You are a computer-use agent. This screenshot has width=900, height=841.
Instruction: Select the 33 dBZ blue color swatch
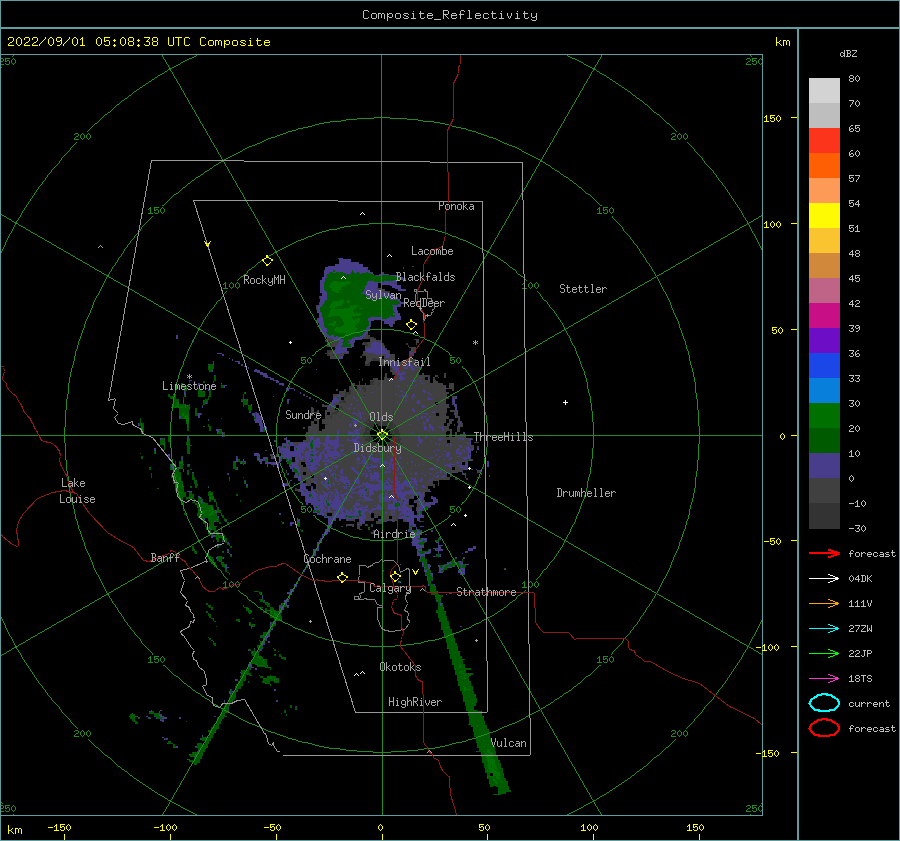coord(824,366)
